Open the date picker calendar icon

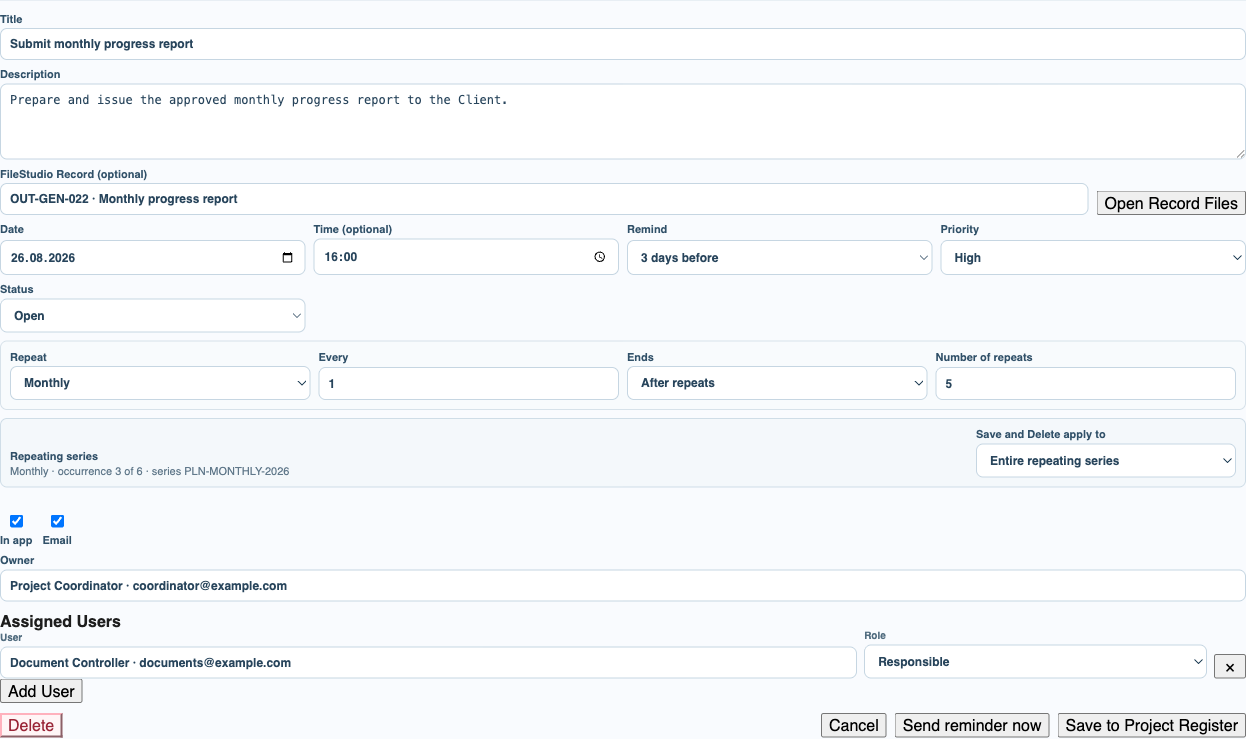click(x=288, y=258)
